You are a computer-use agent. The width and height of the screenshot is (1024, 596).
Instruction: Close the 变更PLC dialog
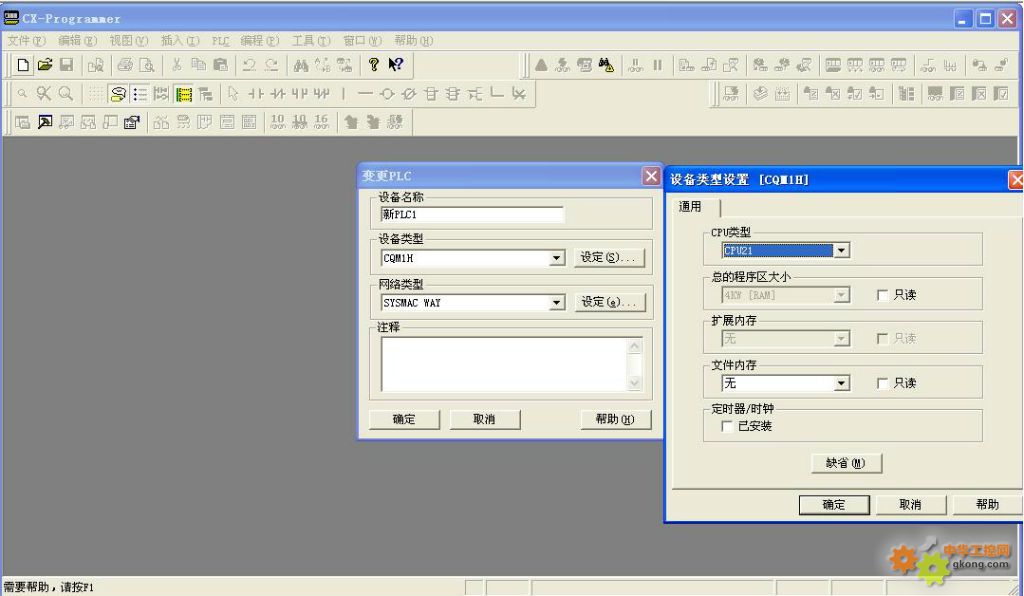651,176
